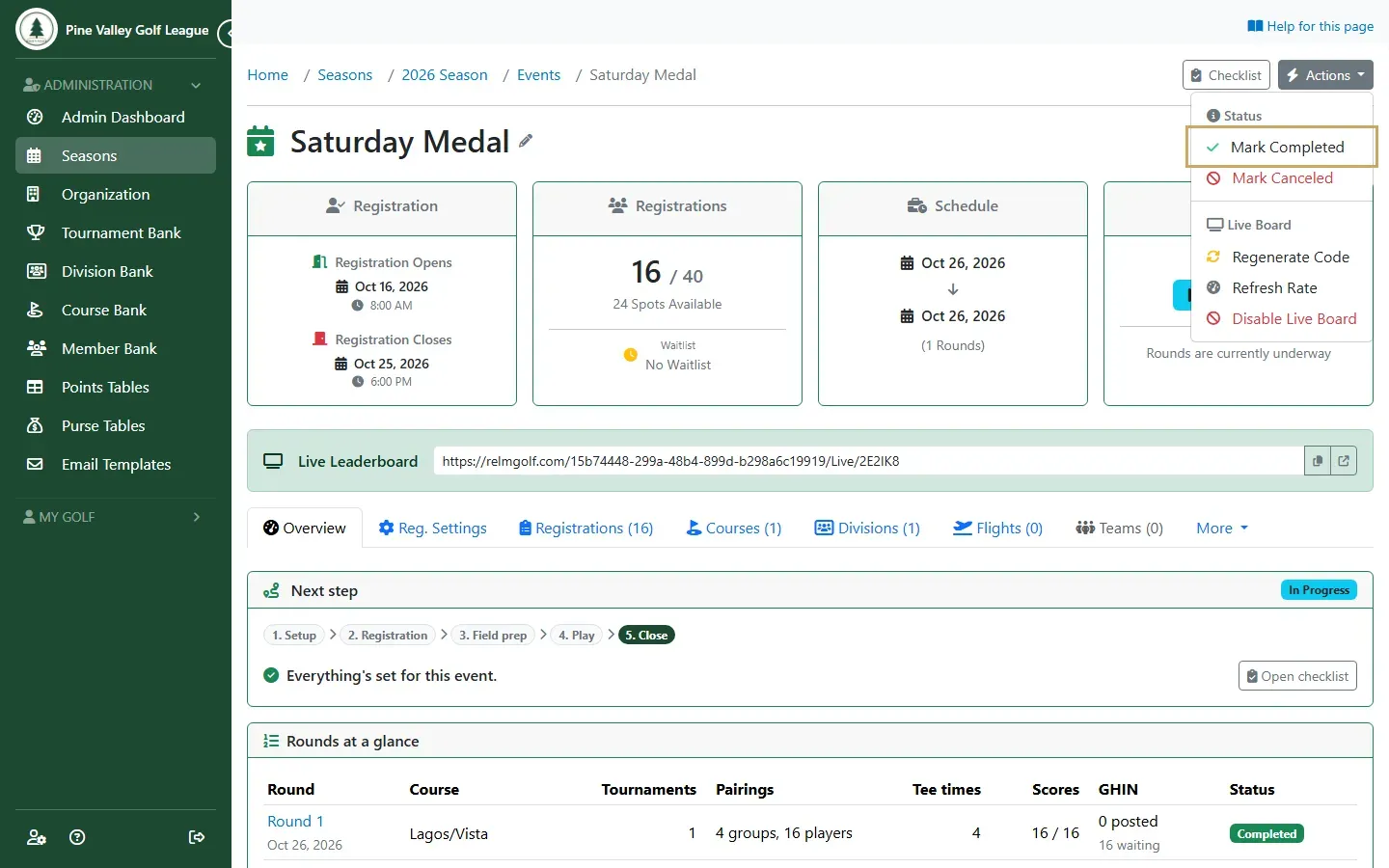The width and height of the screenshot is (1389, 868).
Task: Open Email Templates in sidebar
Action: point(116,464)
